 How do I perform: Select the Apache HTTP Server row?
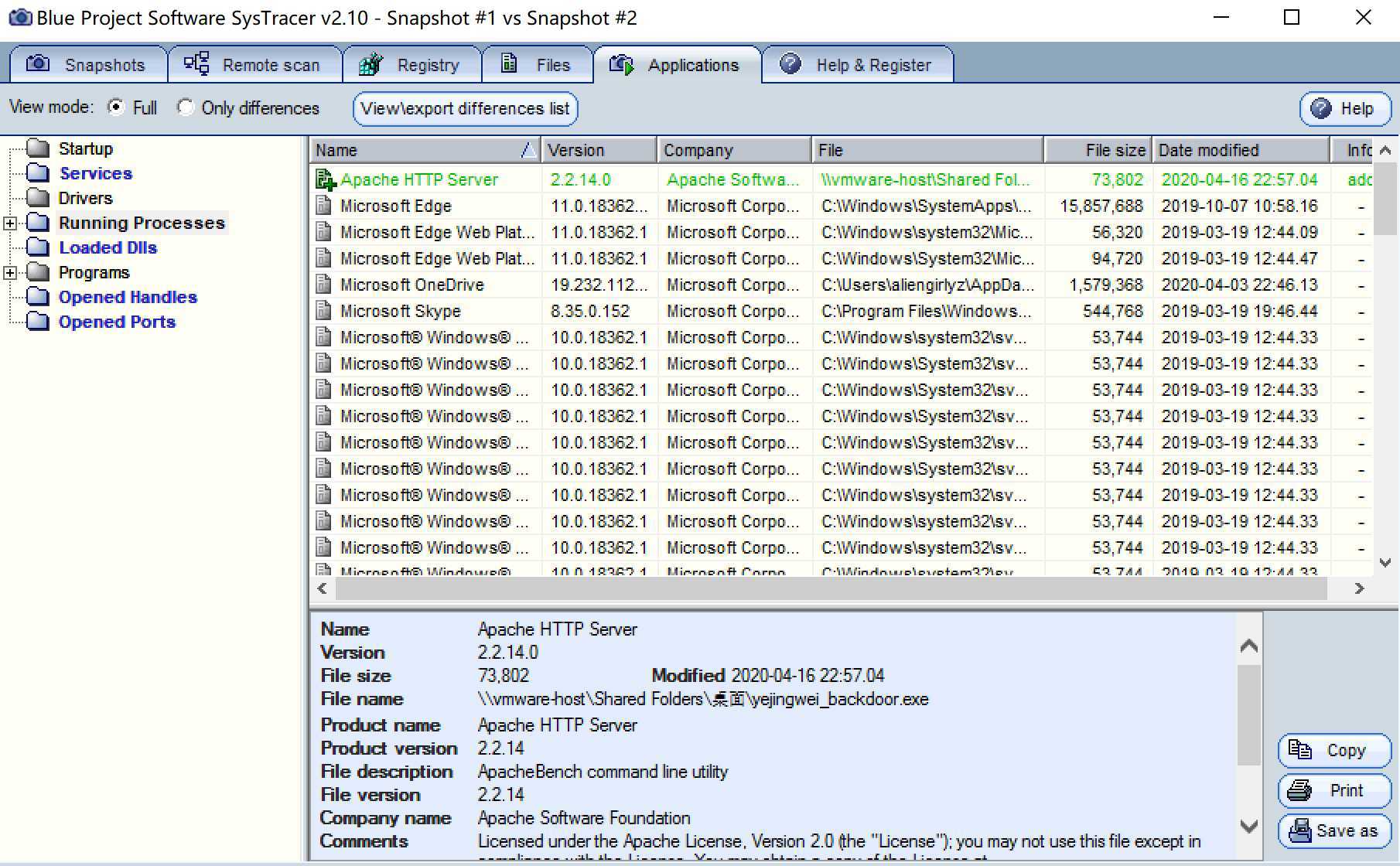(x=842, y=179)
